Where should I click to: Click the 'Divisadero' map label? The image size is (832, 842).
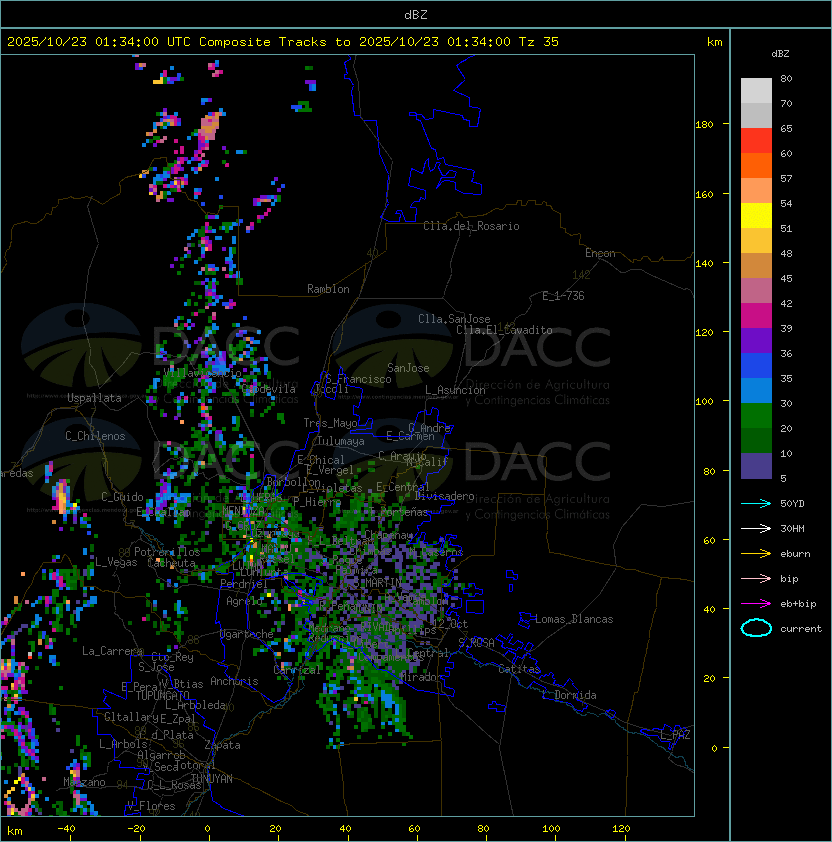click(x=445, y=496)
